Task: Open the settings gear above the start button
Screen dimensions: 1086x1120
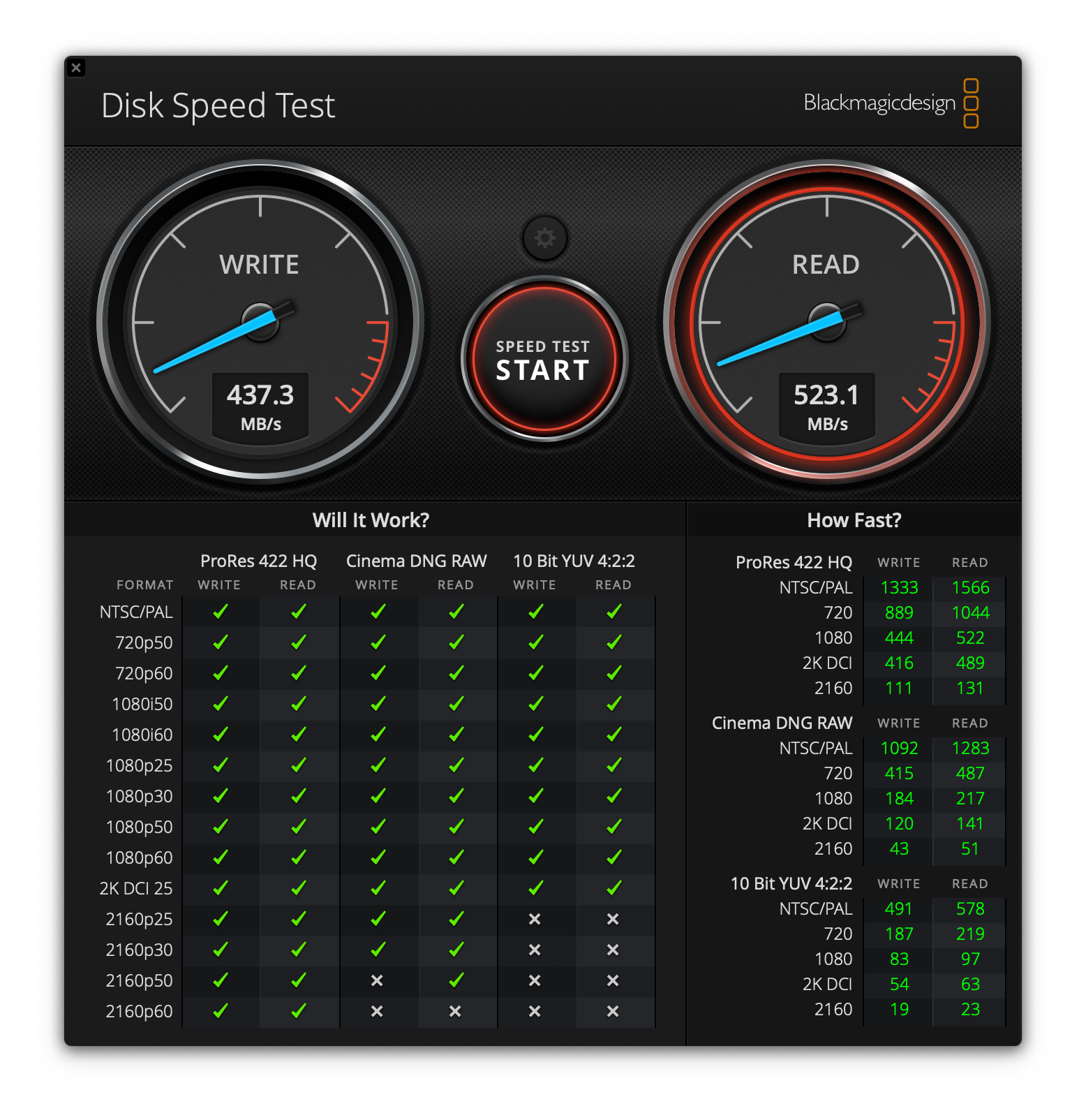Action: coord(544,238)
